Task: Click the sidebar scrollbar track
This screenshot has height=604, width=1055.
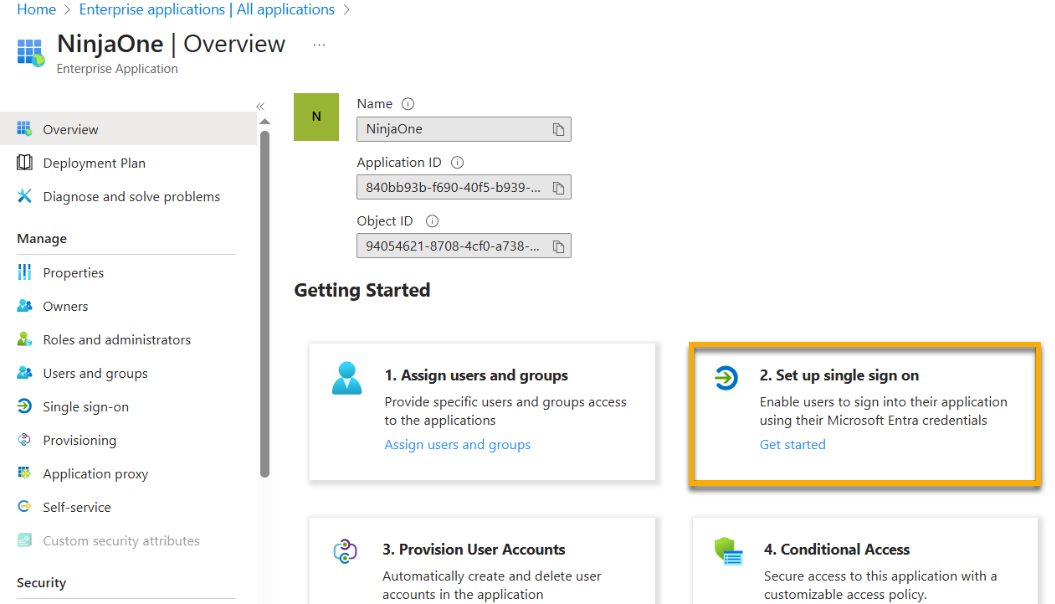Action: point(264,300)
